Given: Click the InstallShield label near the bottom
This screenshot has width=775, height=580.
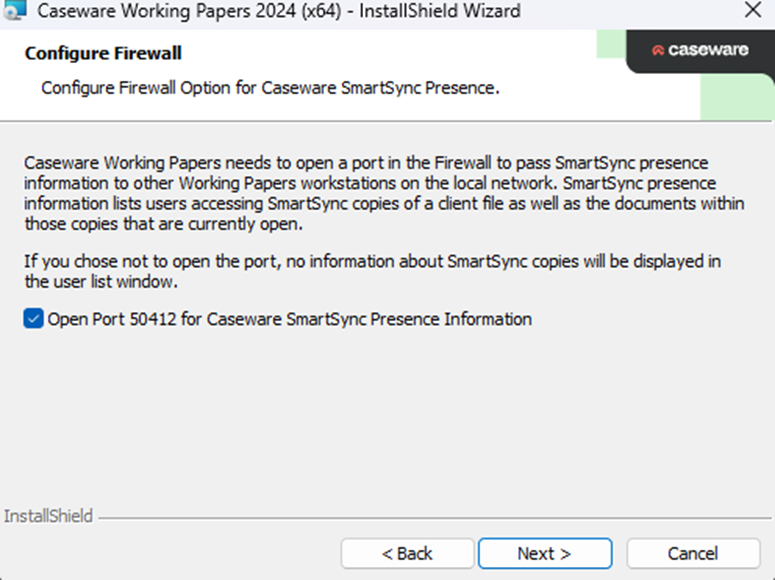Looking at the screenshot, I should (48, 517).
